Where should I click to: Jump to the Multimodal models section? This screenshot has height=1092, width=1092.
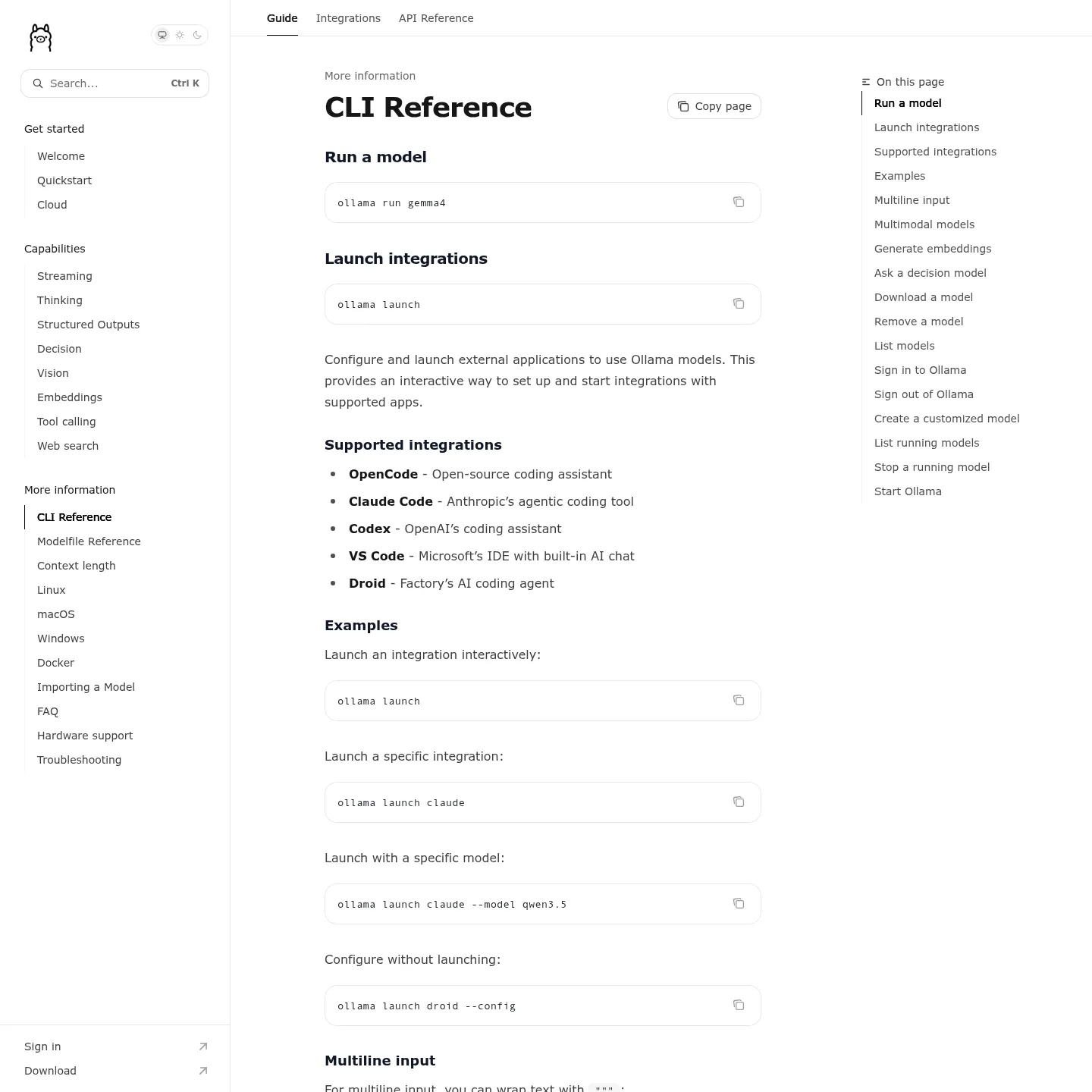pyautogui.click(x=924, y=224)
